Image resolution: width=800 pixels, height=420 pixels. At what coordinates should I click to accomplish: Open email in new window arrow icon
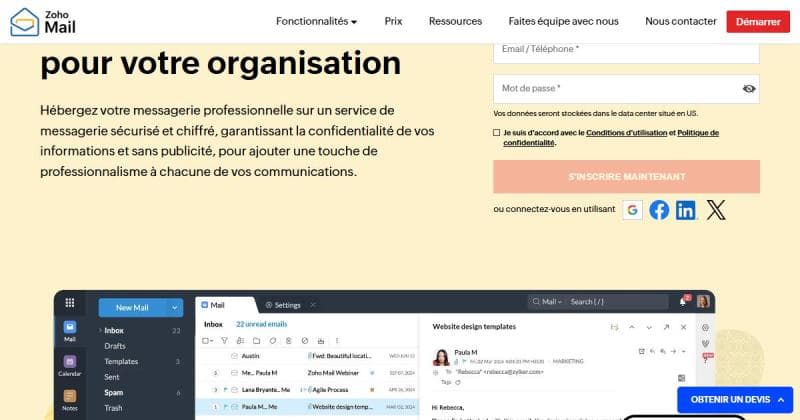point(666,327)
